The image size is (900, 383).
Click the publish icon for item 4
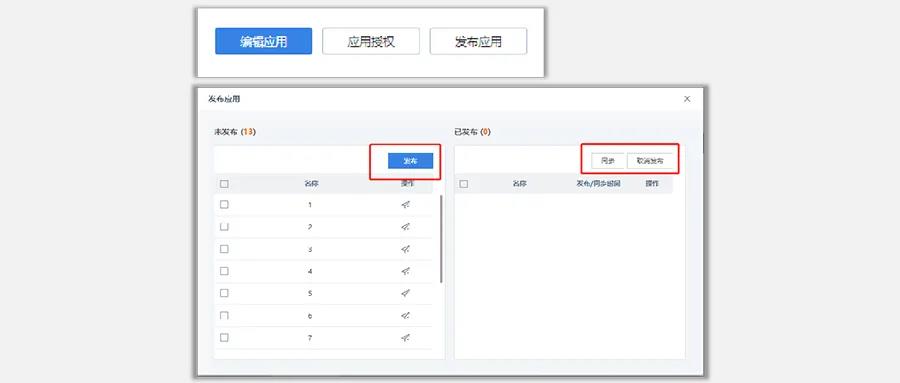tap(406, 271)
